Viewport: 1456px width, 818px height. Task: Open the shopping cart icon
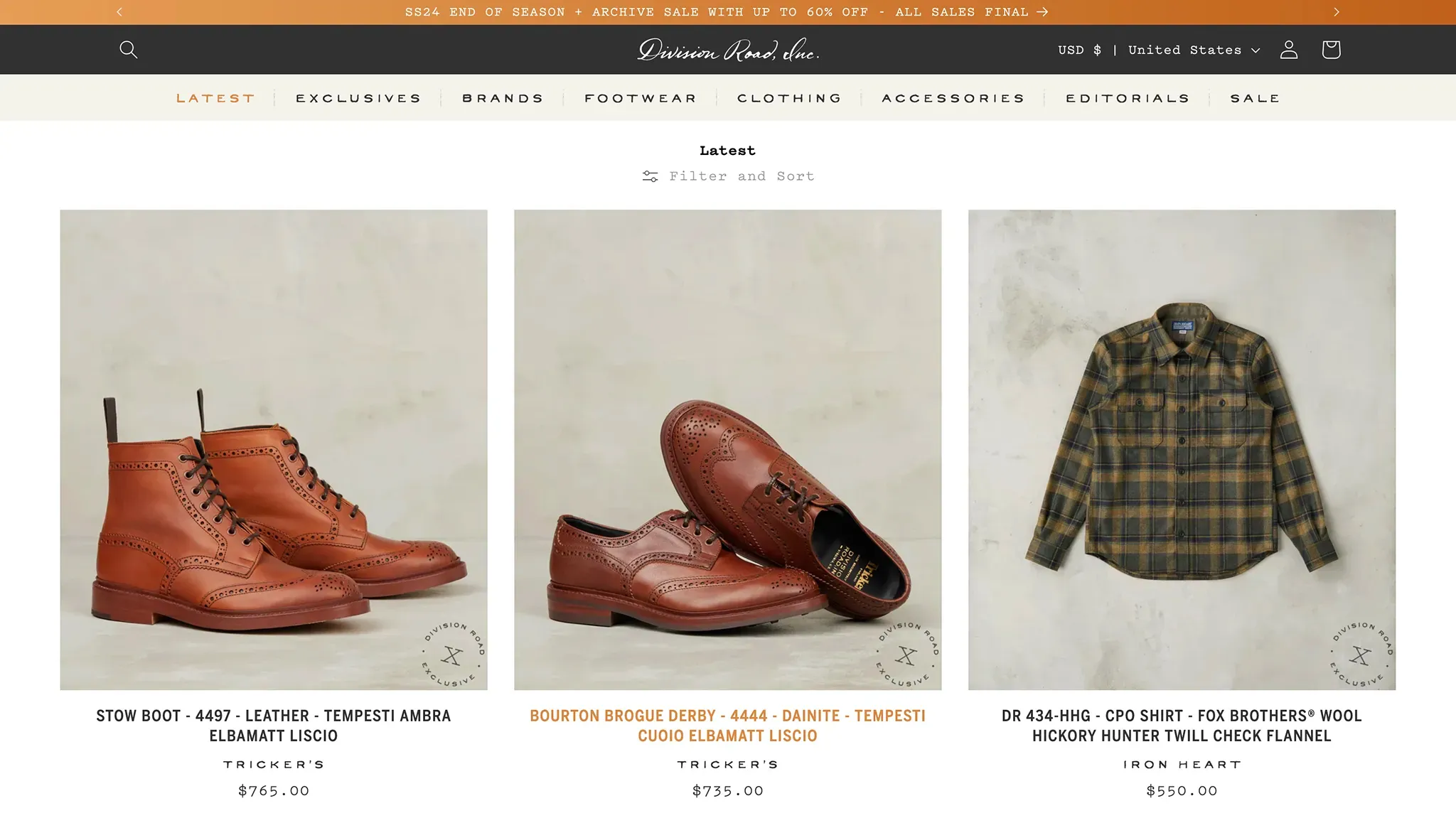click(1331, 49)
